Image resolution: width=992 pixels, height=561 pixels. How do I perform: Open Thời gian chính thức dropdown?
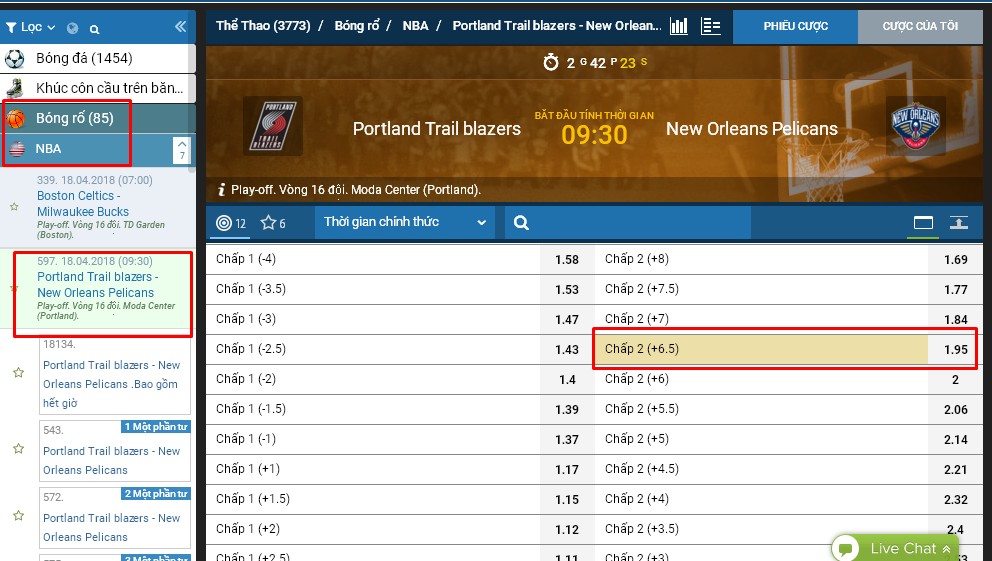point(405,222)
